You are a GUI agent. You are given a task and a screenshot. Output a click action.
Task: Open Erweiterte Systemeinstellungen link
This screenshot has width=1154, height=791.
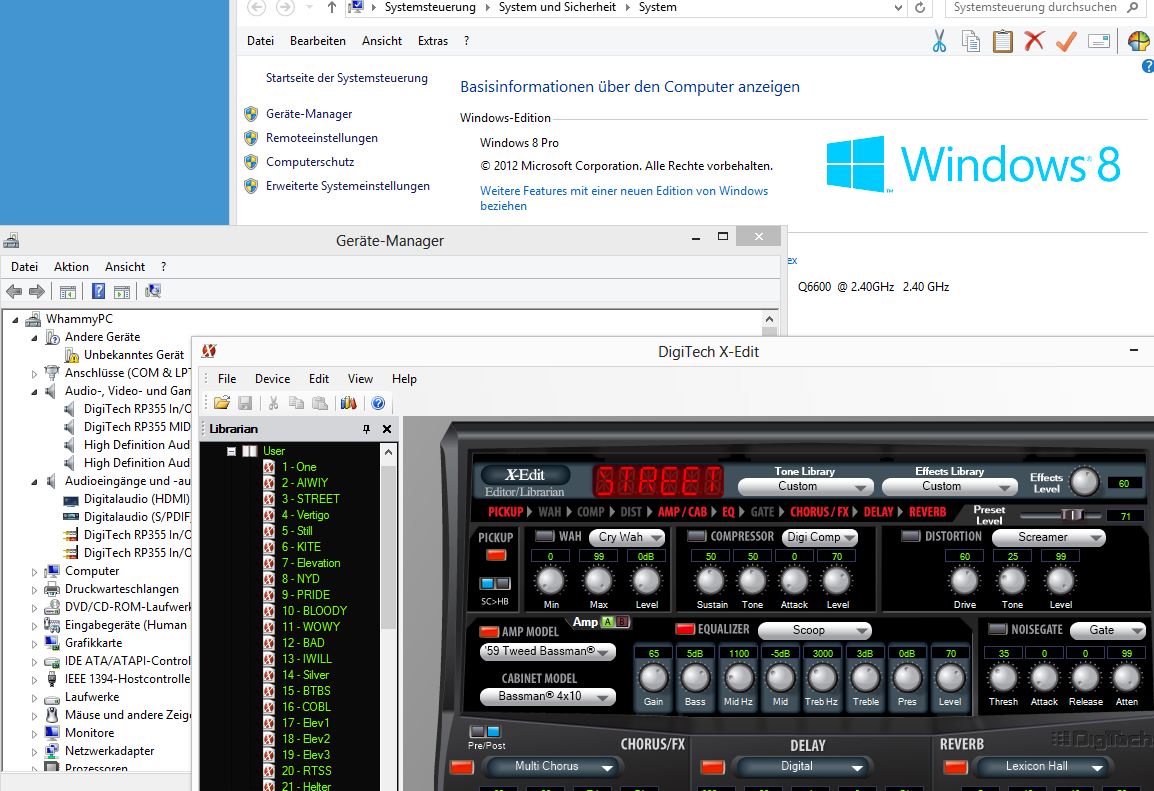point(347,186)
